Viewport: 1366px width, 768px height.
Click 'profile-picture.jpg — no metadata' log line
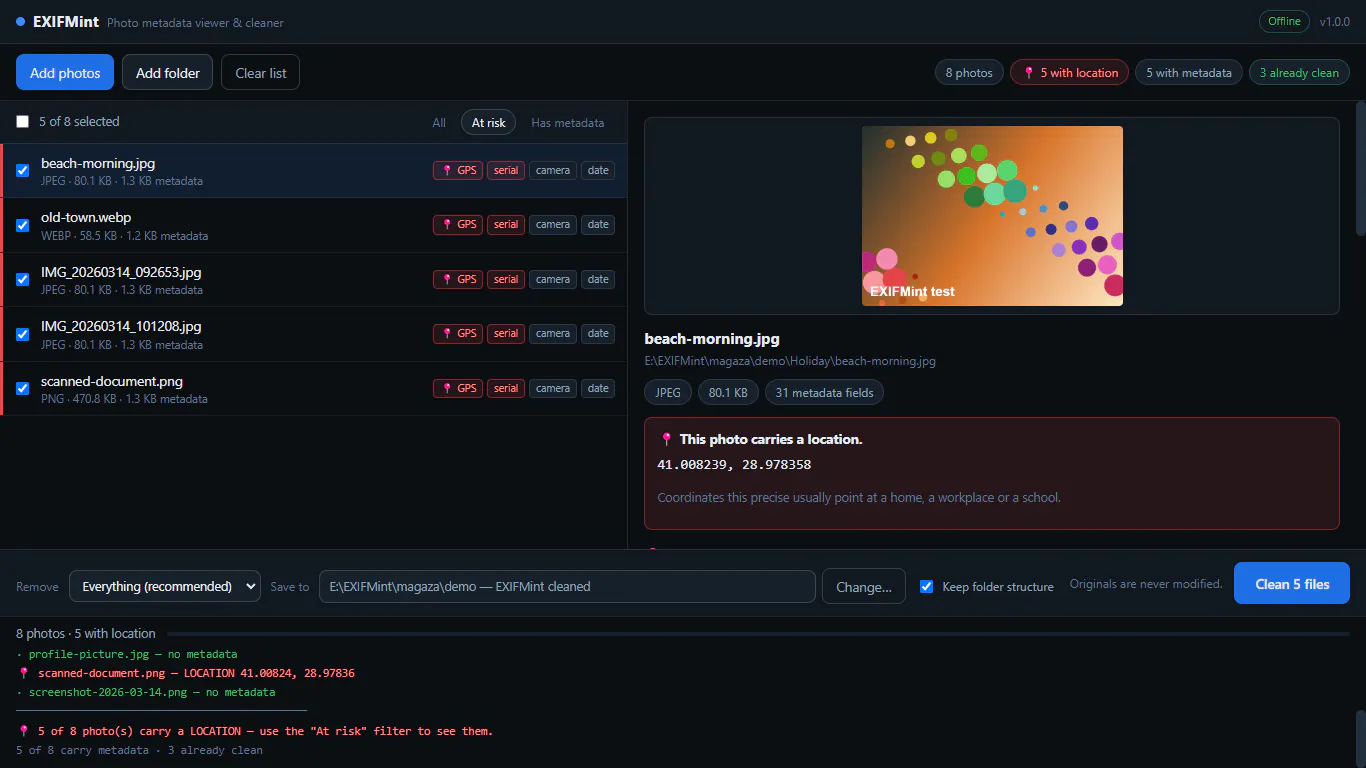coord(127,654)
